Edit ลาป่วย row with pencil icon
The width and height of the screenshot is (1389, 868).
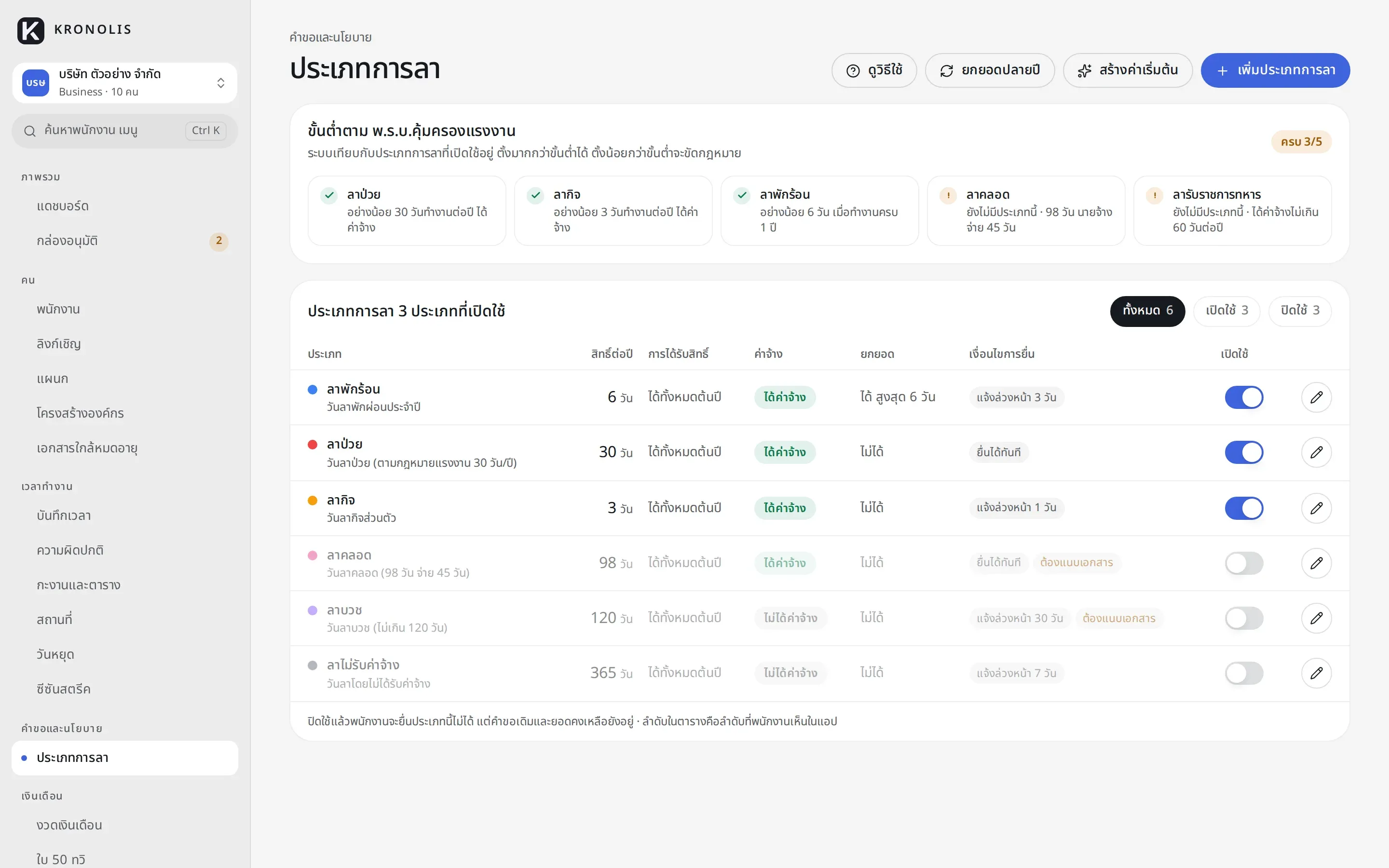coord(1316,452)
